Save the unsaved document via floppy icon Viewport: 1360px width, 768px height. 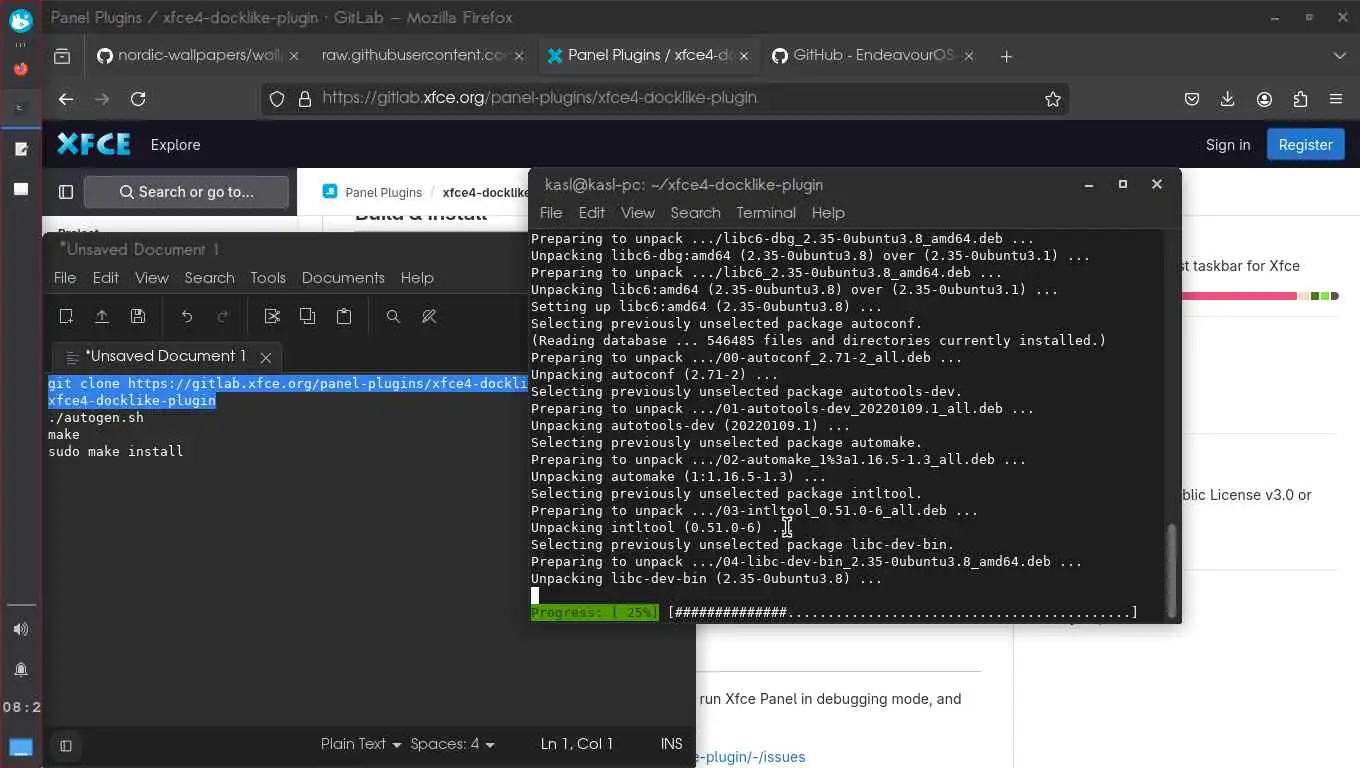click(138, 316)
